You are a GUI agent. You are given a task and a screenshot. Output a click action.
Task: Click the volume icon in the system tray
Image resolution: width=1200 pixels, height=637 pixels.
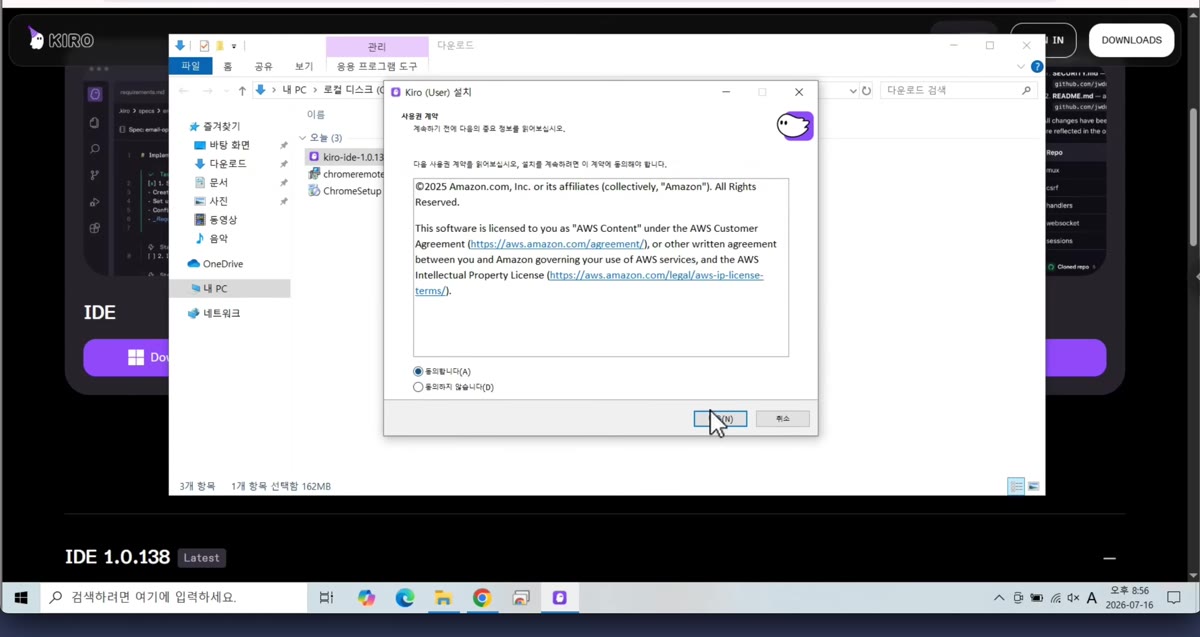tap(1073, 598)
